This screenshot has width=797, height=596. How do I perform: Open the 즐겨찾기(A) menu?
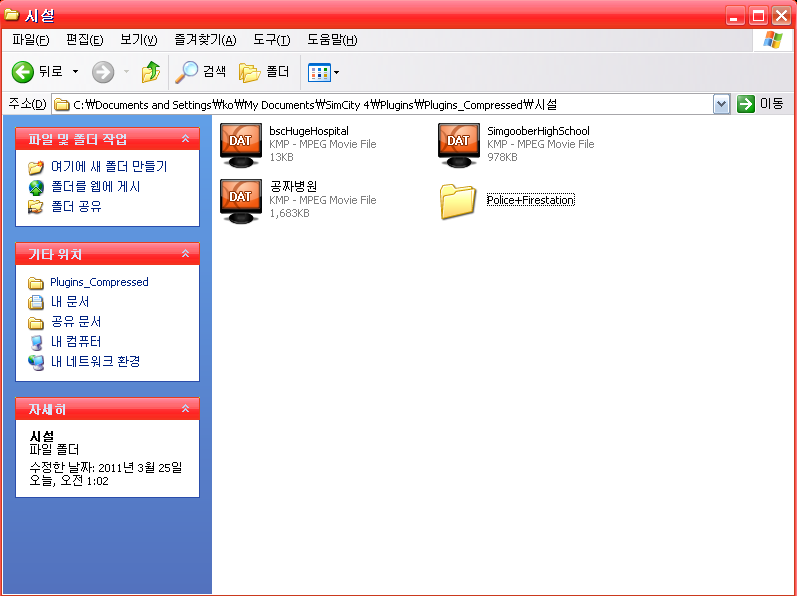[x=205, y=40]
